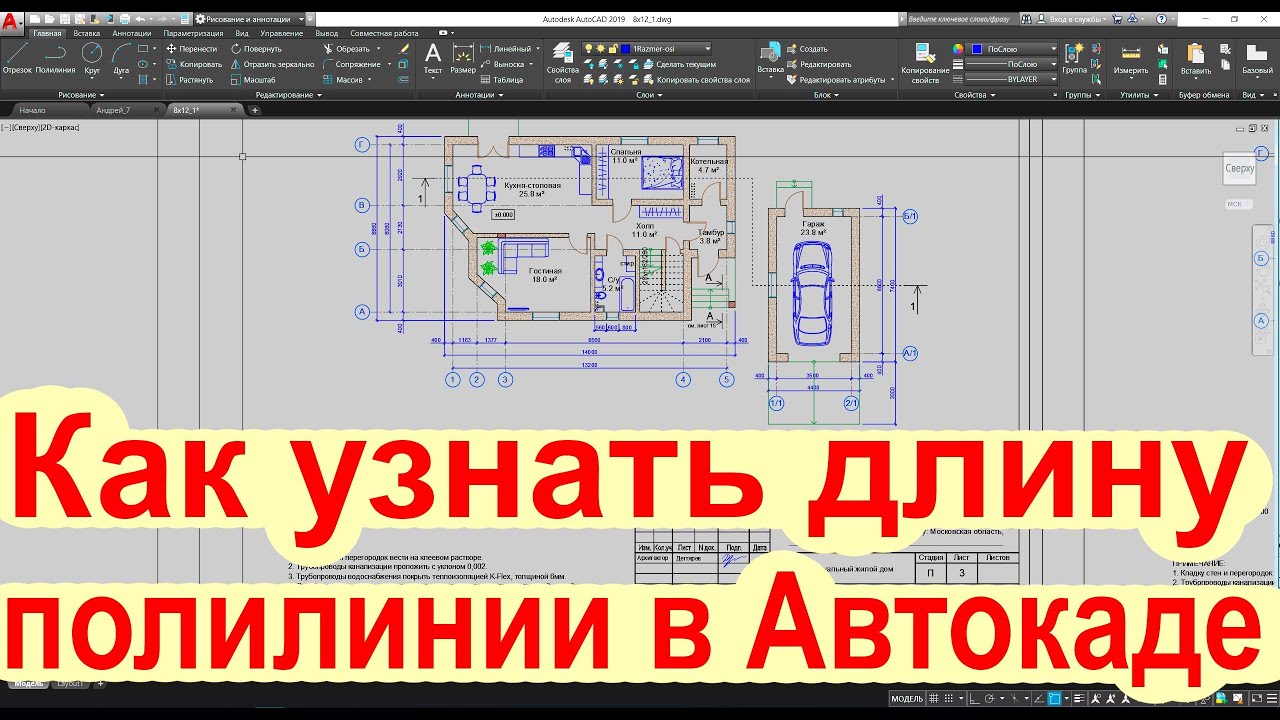Expand the Блок panel
Viewport: 1280px width, 720px height.
point(826,95)
